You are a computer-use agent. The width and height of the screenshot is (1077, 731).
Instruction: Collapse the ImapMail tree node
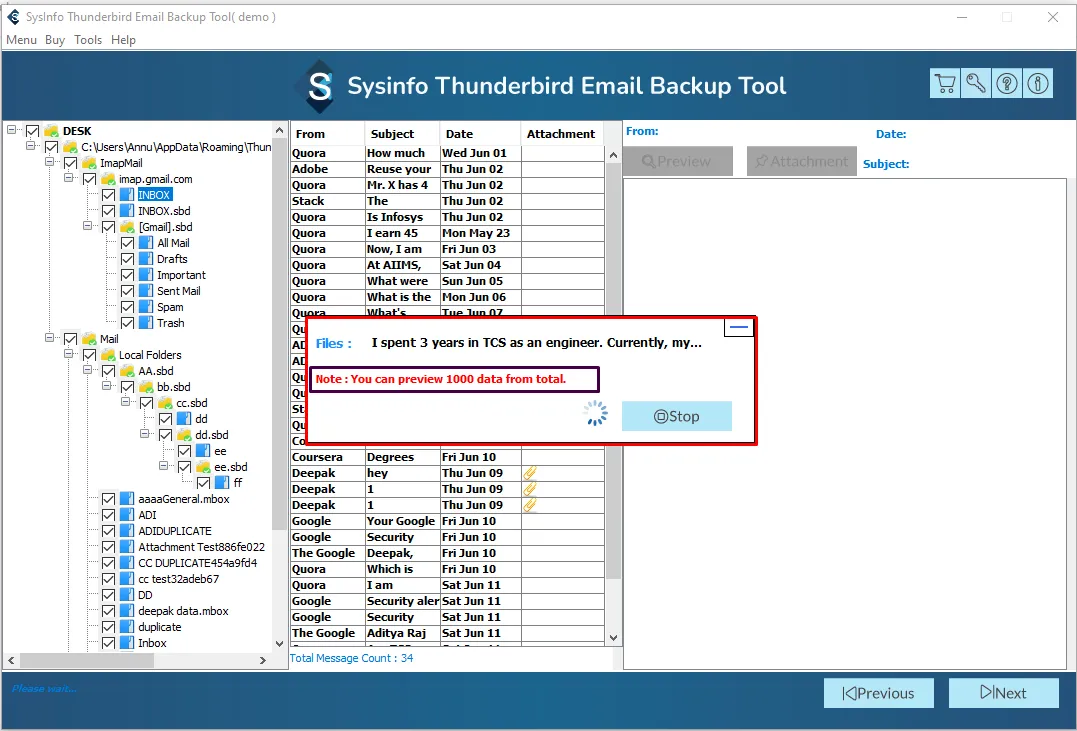50,163
